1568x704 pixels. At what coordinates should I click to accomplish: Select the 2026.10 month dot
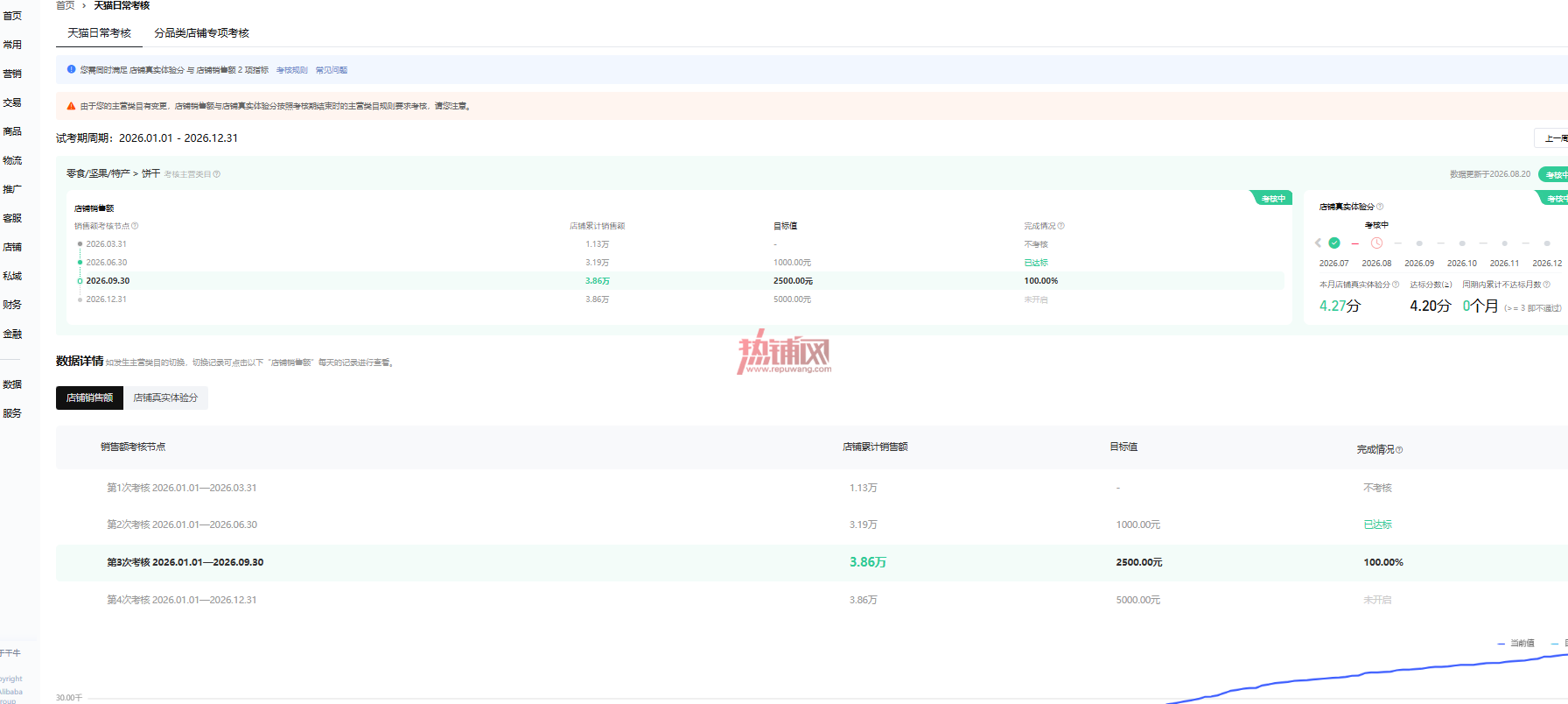pyautogui.click(x=1462, y=243)
